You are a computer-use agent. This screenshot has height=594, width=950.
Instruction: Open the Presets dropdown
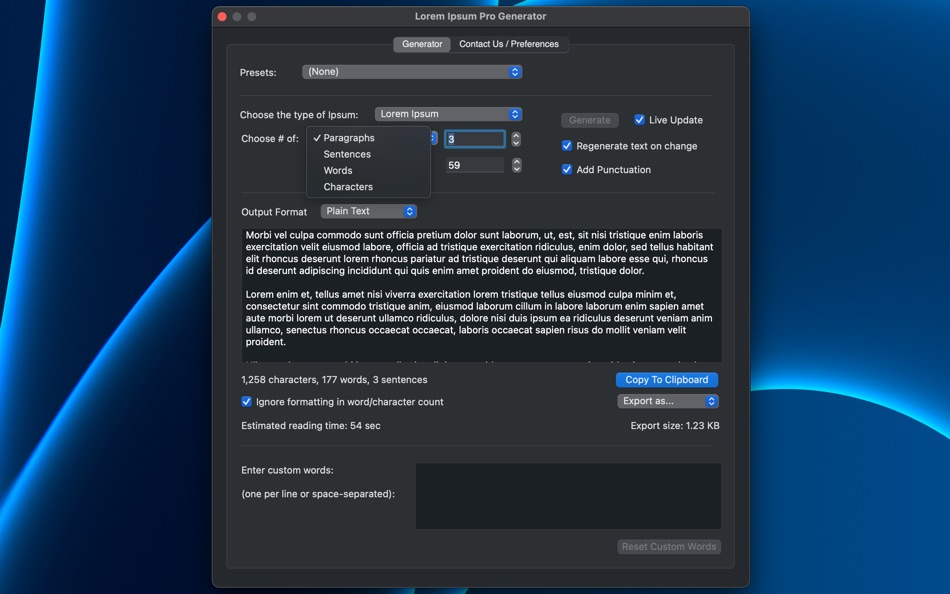click(x=411, y=71)
